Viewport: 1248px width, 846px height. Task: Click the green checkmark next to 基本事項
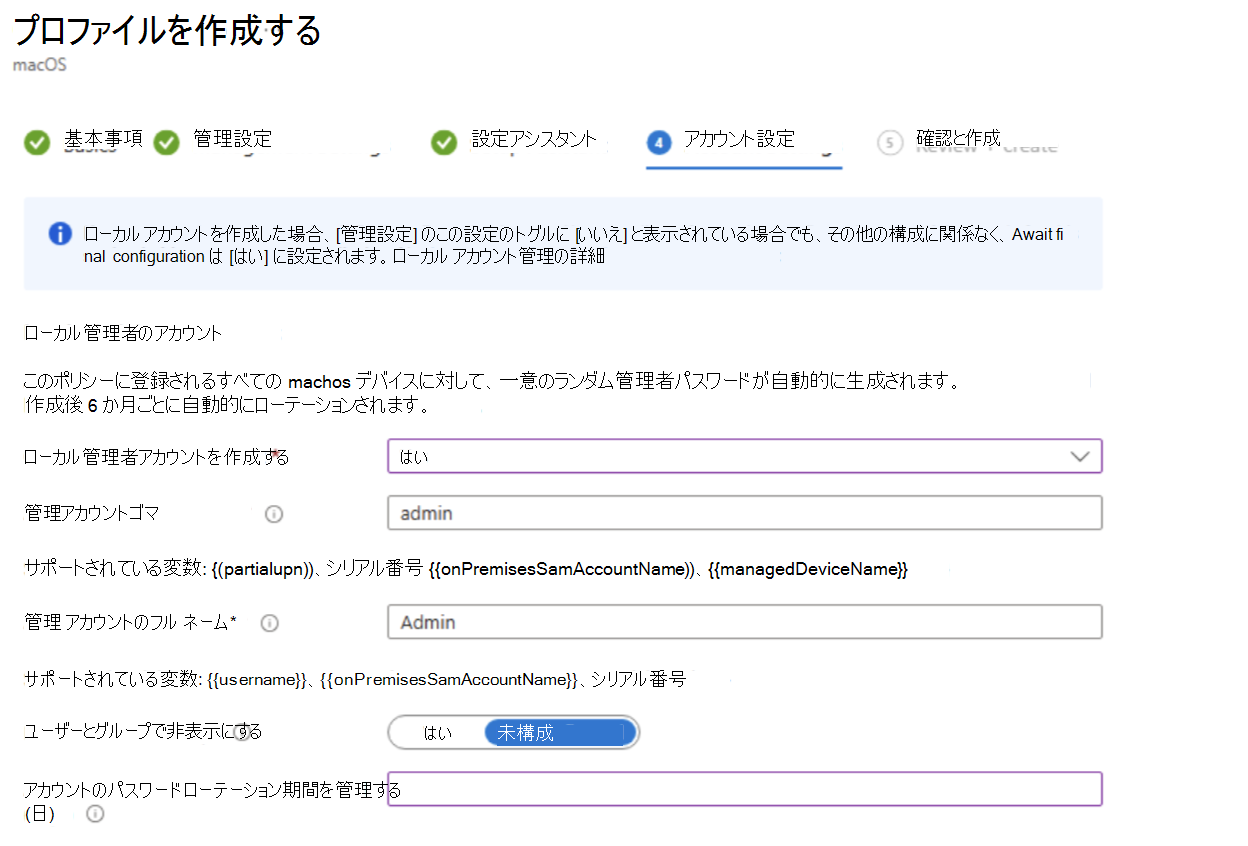pos(37,143)
